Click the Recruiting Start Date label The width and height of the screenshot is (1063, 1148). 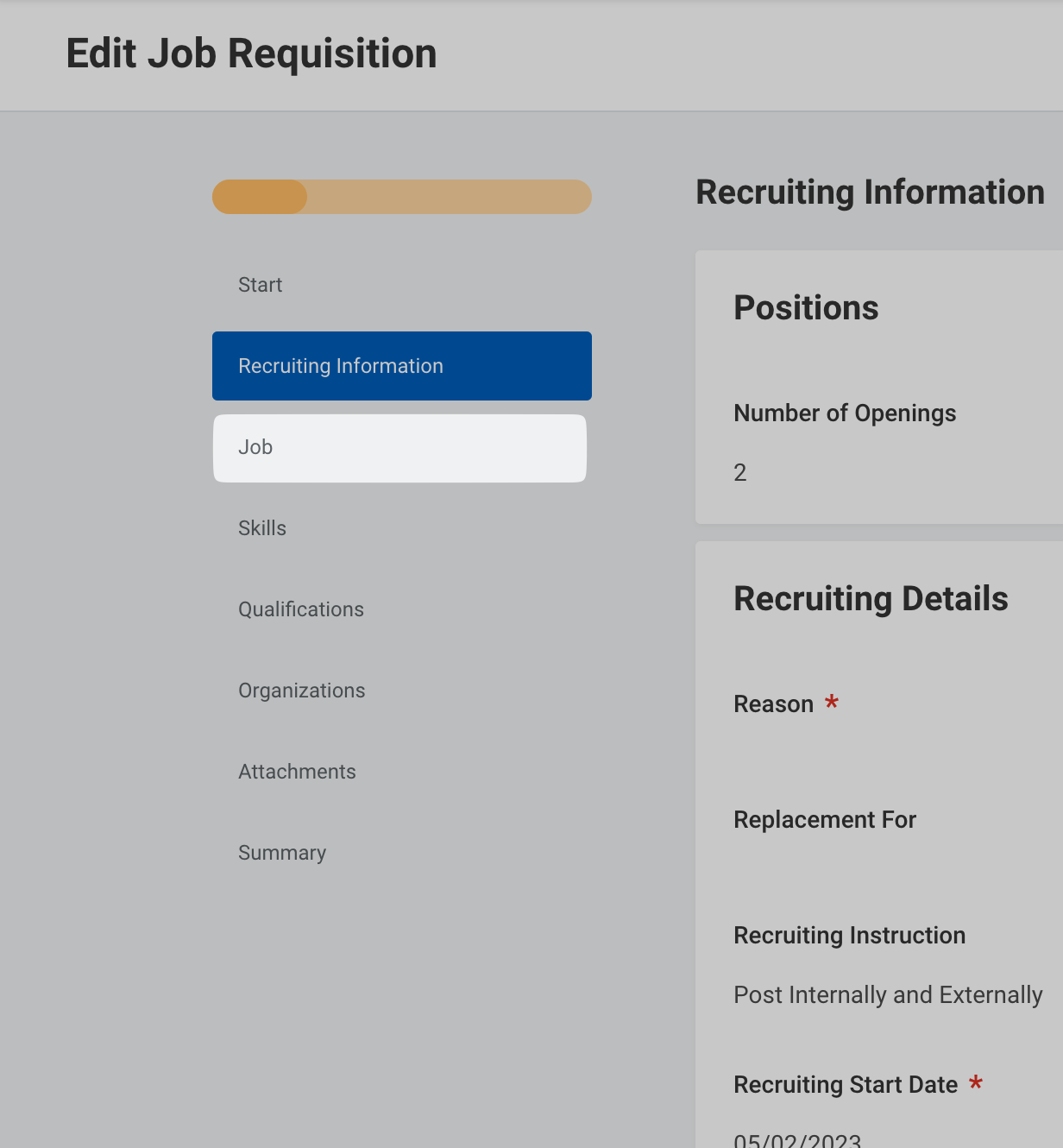(846, 1085)
